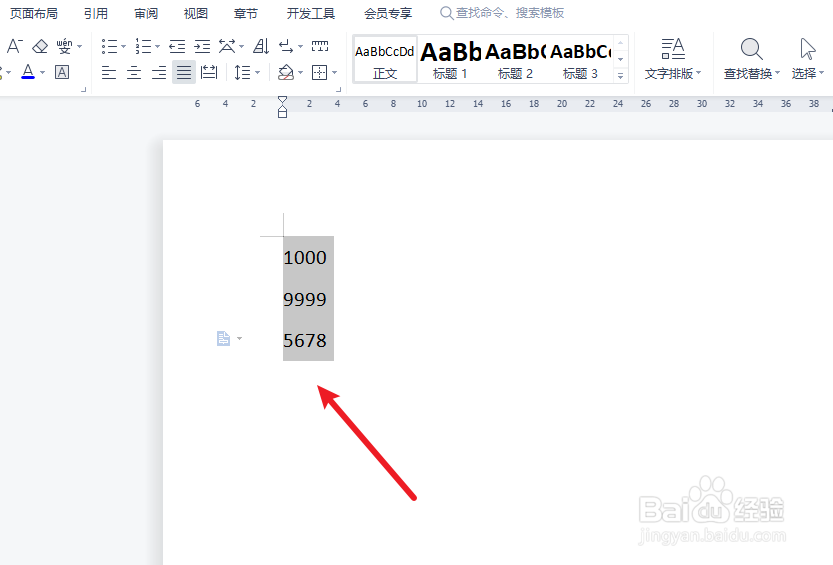Viewport: 833px width, 565px height.
Task: Click on the number 1000
Action: 305,258
